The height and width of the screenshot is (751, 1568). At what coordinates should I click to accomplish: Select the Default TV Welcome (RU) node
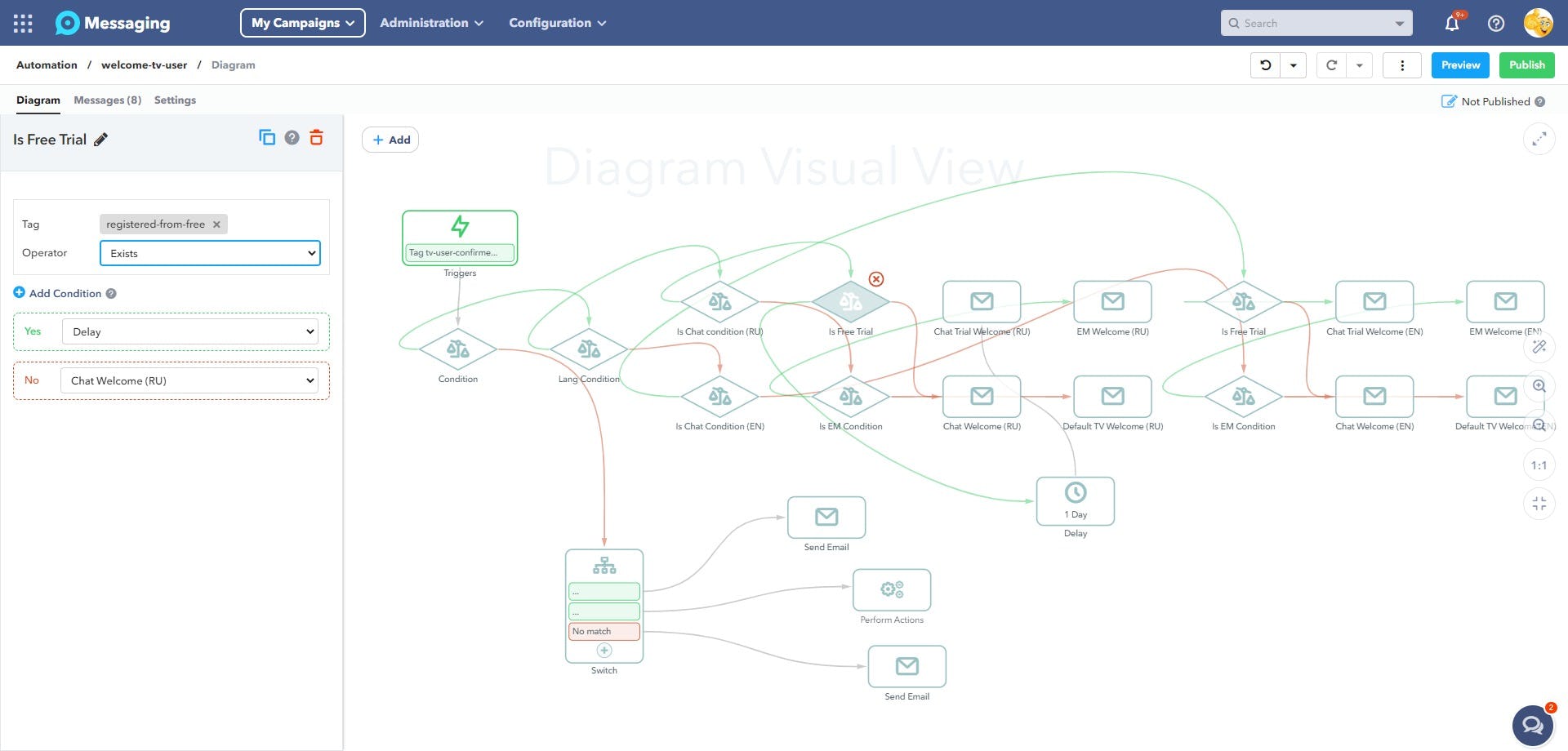(1112, 397)
